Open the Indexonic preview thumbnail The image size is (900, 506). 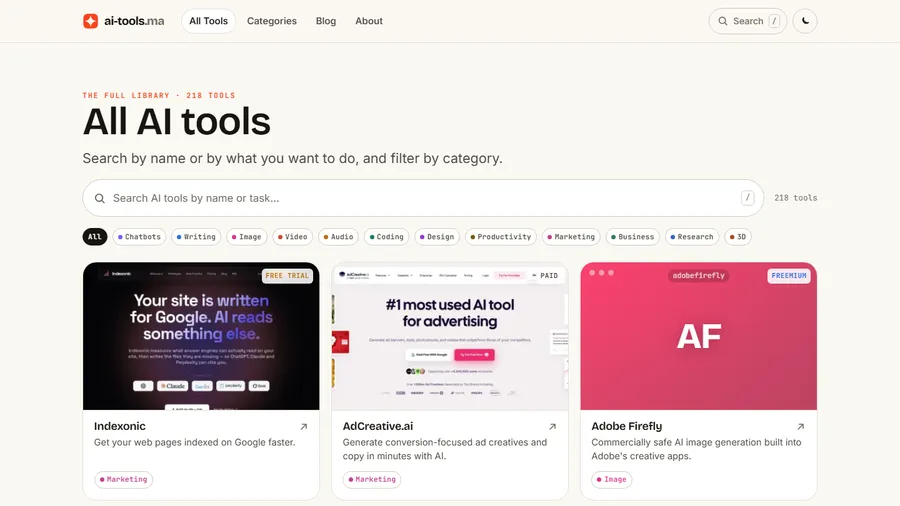201,336
